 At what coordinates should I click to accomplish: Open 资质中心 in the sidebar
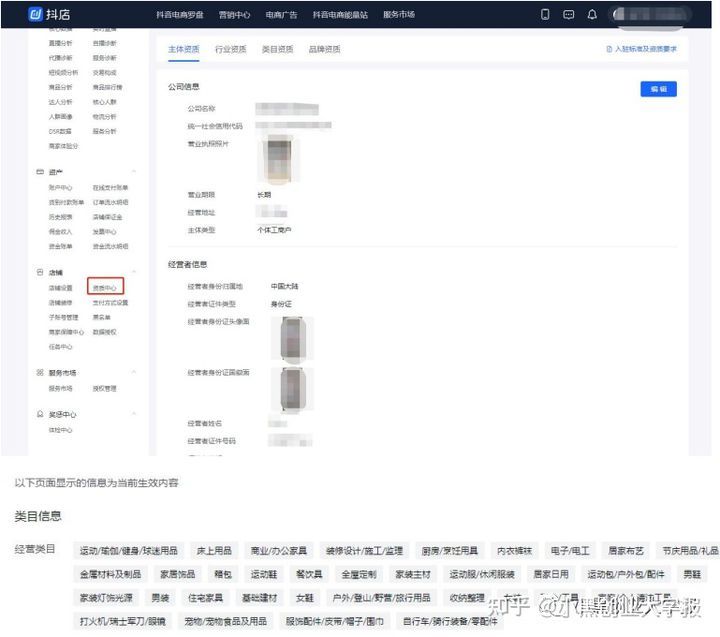[105, 287]
